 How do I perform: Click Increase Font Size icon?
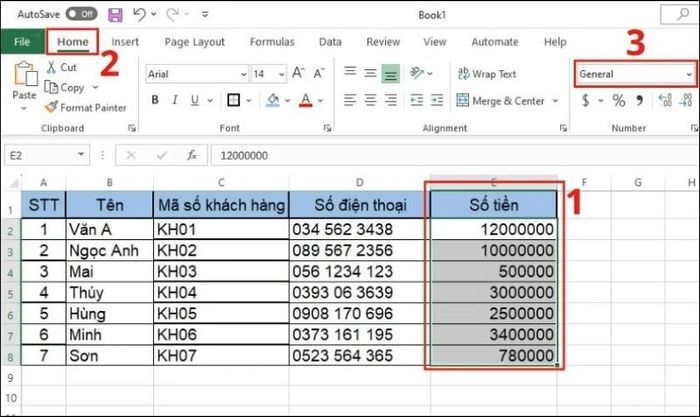point(298,73)
